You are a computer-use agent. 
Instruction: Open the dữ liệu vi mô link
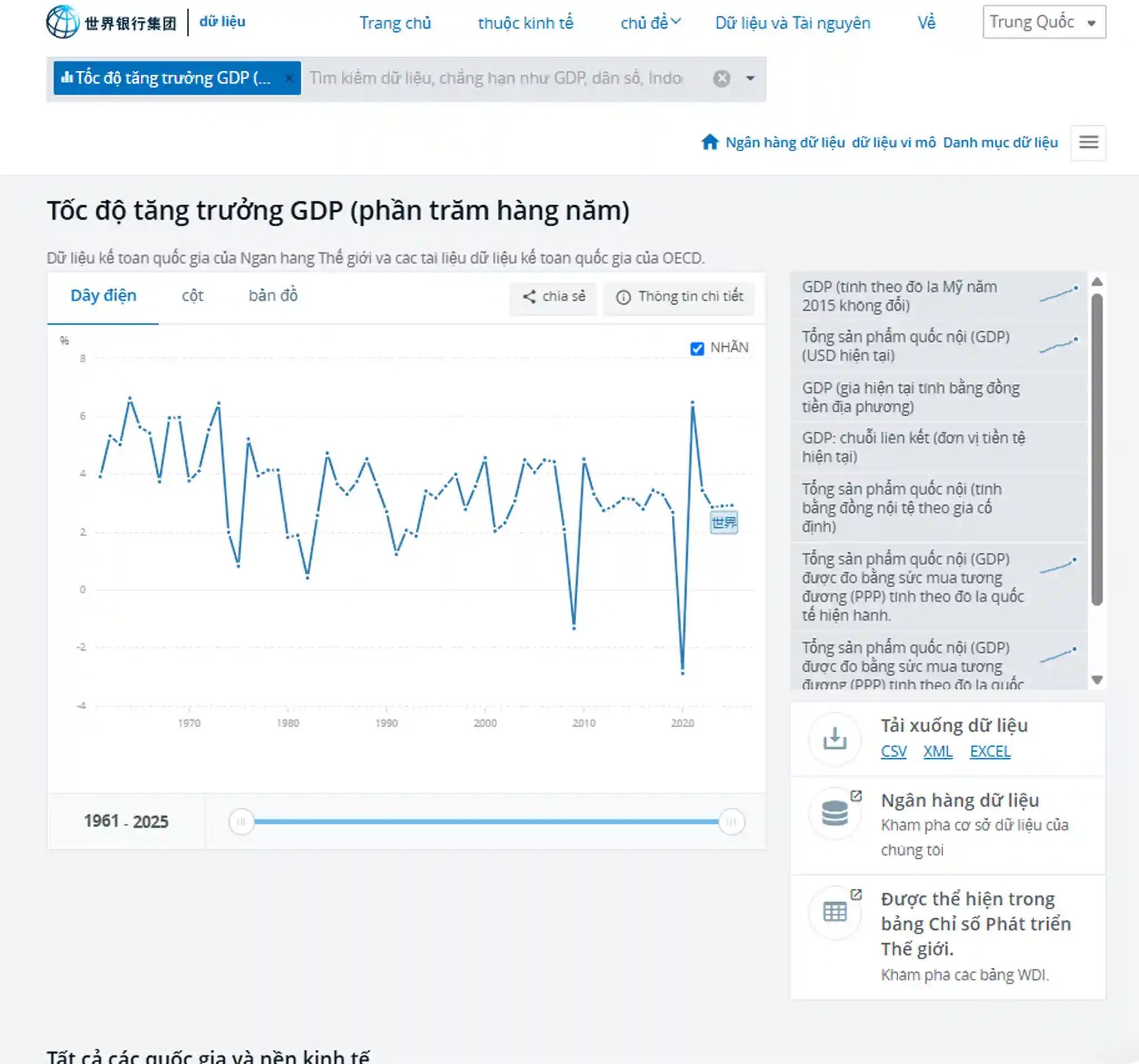pos(893,142)
